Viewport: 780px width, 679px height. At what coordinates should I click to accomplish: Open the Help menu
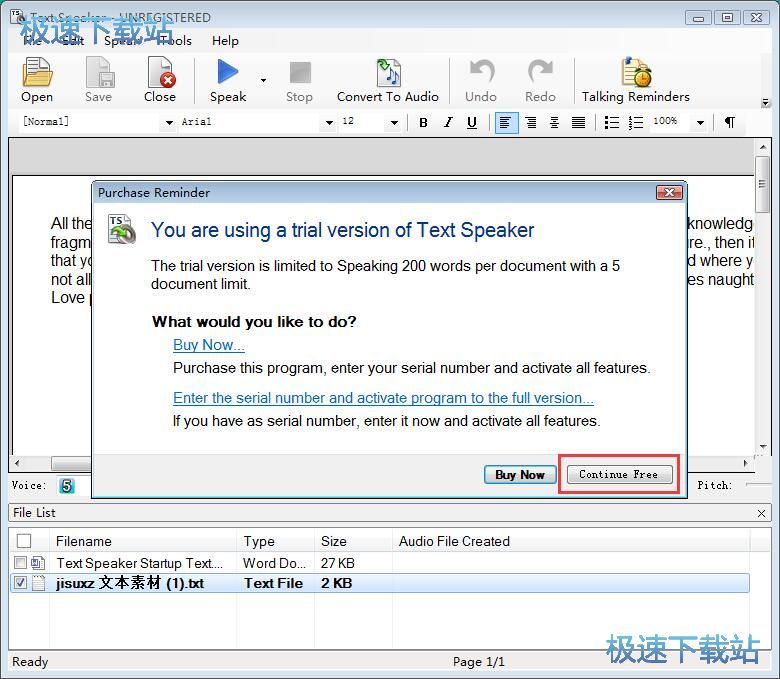click(225, 41)
